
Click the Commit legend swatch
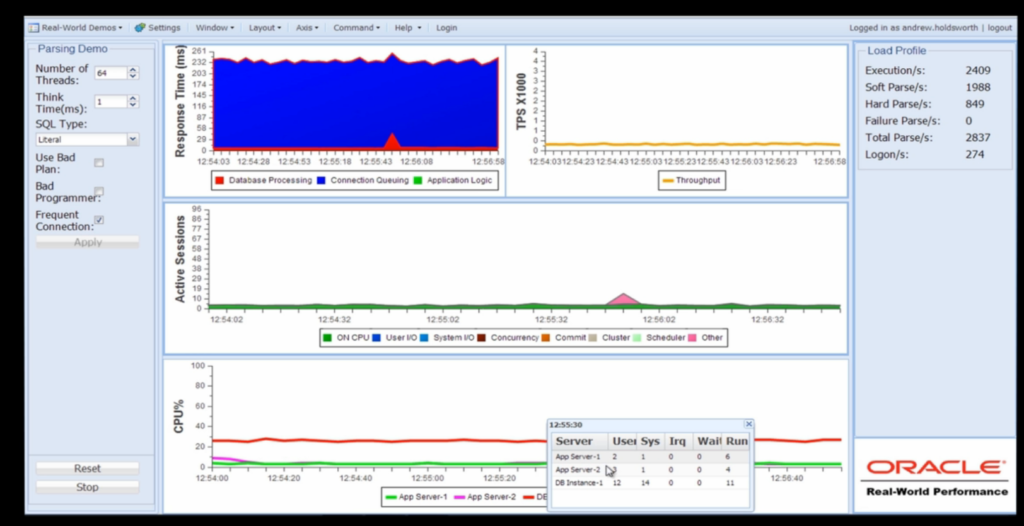click(x=545, y=338)
